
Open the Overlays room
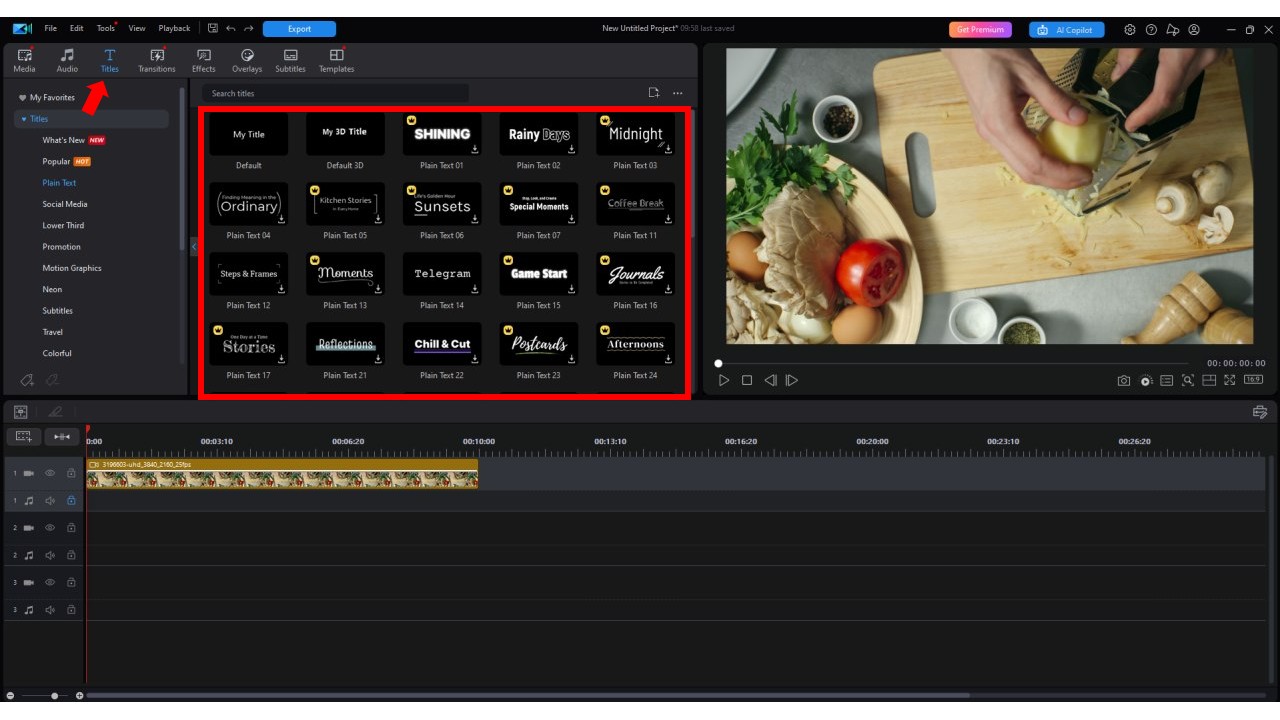pos(247,60)
